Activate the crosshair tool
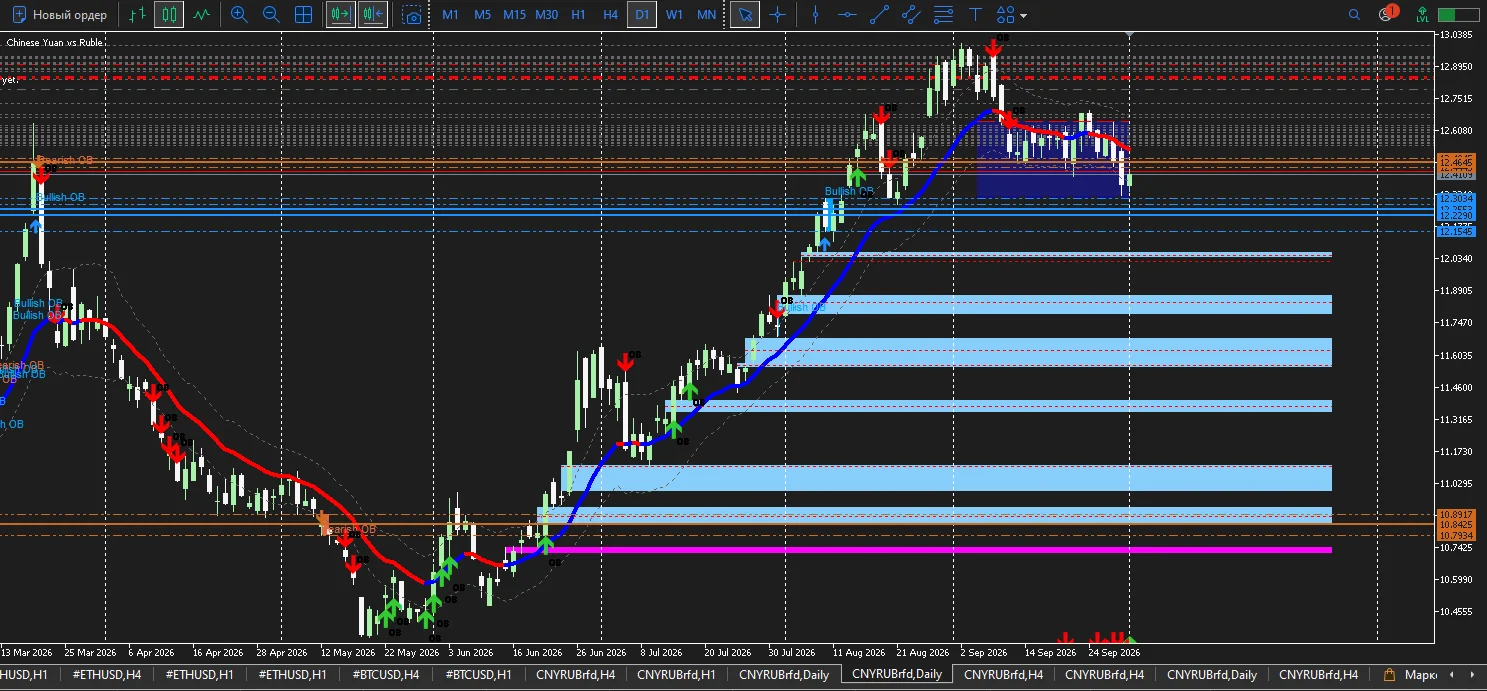 pyautogui.click(x=777, y=15)
